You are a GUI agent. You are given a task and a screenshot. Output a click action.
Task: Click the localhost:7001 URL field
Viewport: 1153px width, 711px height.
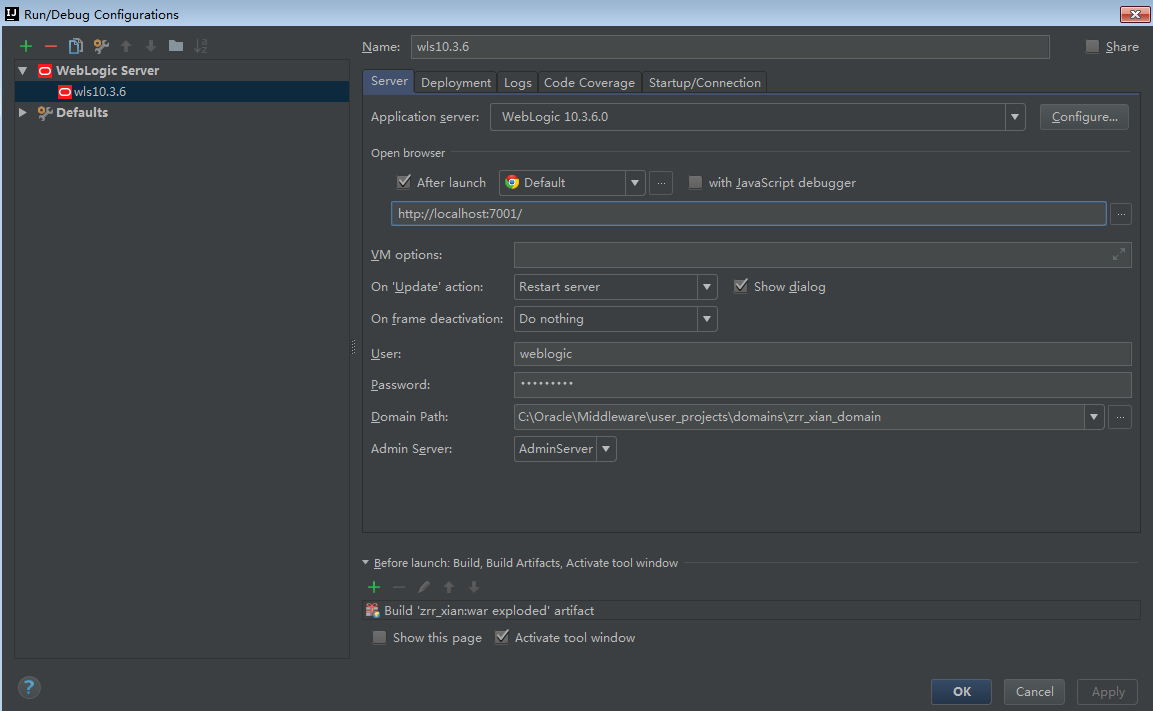click(749, 214)
